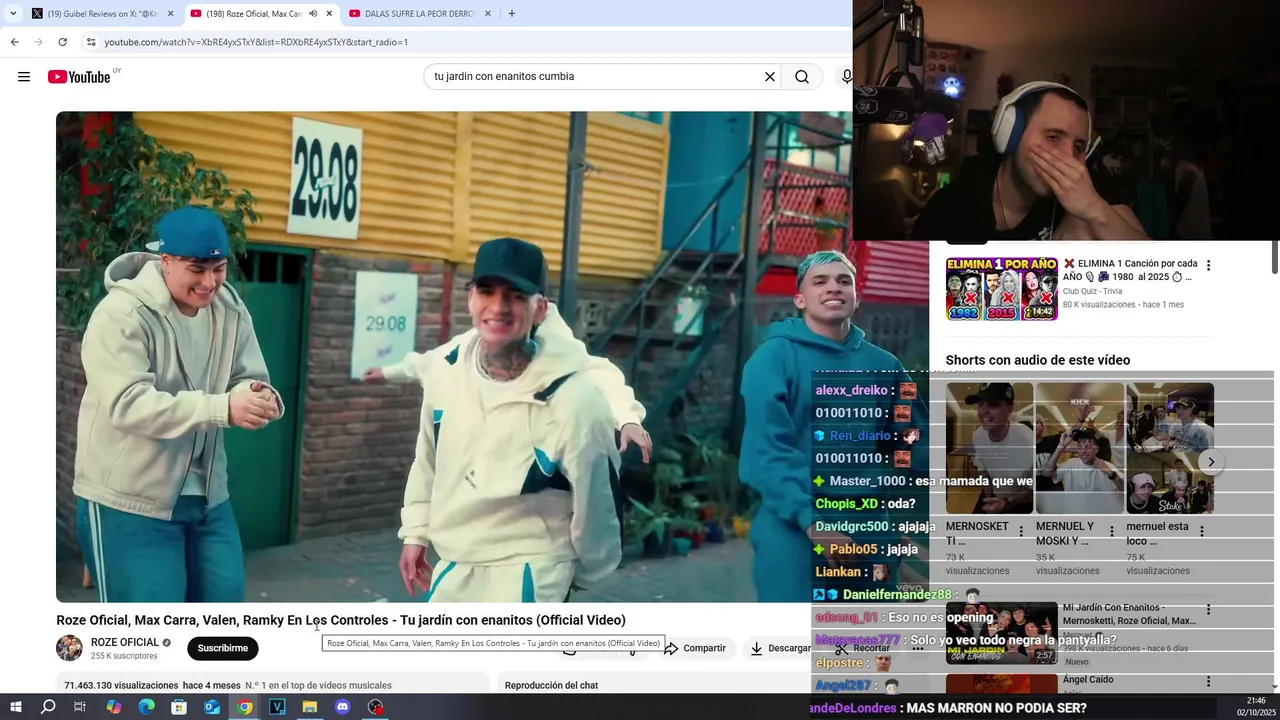Open File Explorer from the taskbar
This screenshot has width=1280, height=720.
point(310,707)
